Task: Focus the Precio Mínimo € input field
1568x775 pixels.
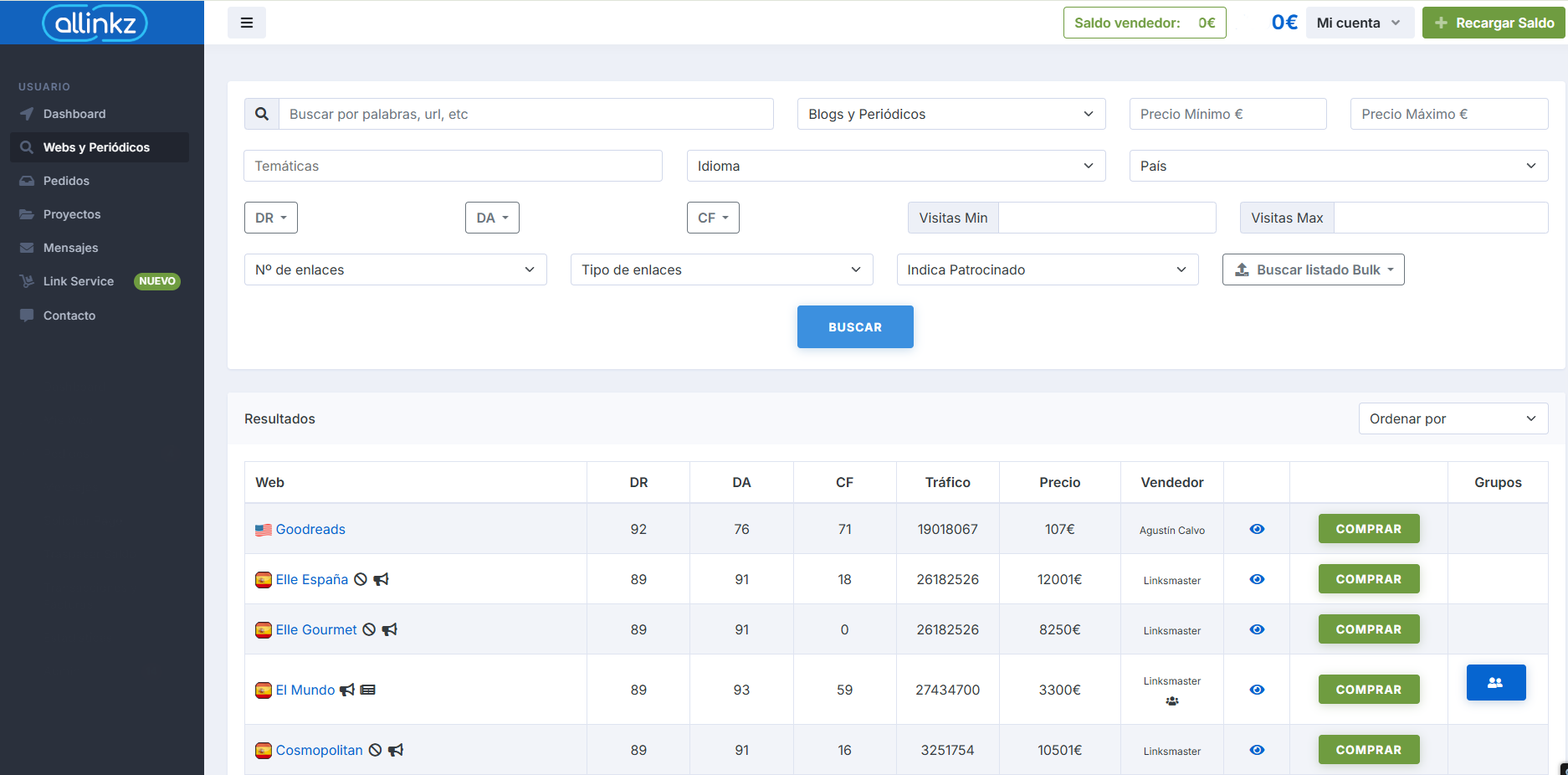Action: coord(1227,114)
